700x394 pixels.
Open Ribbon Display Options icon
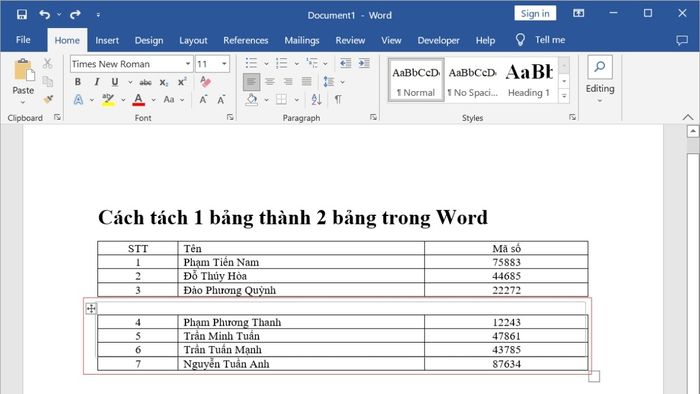pos(579,13)
